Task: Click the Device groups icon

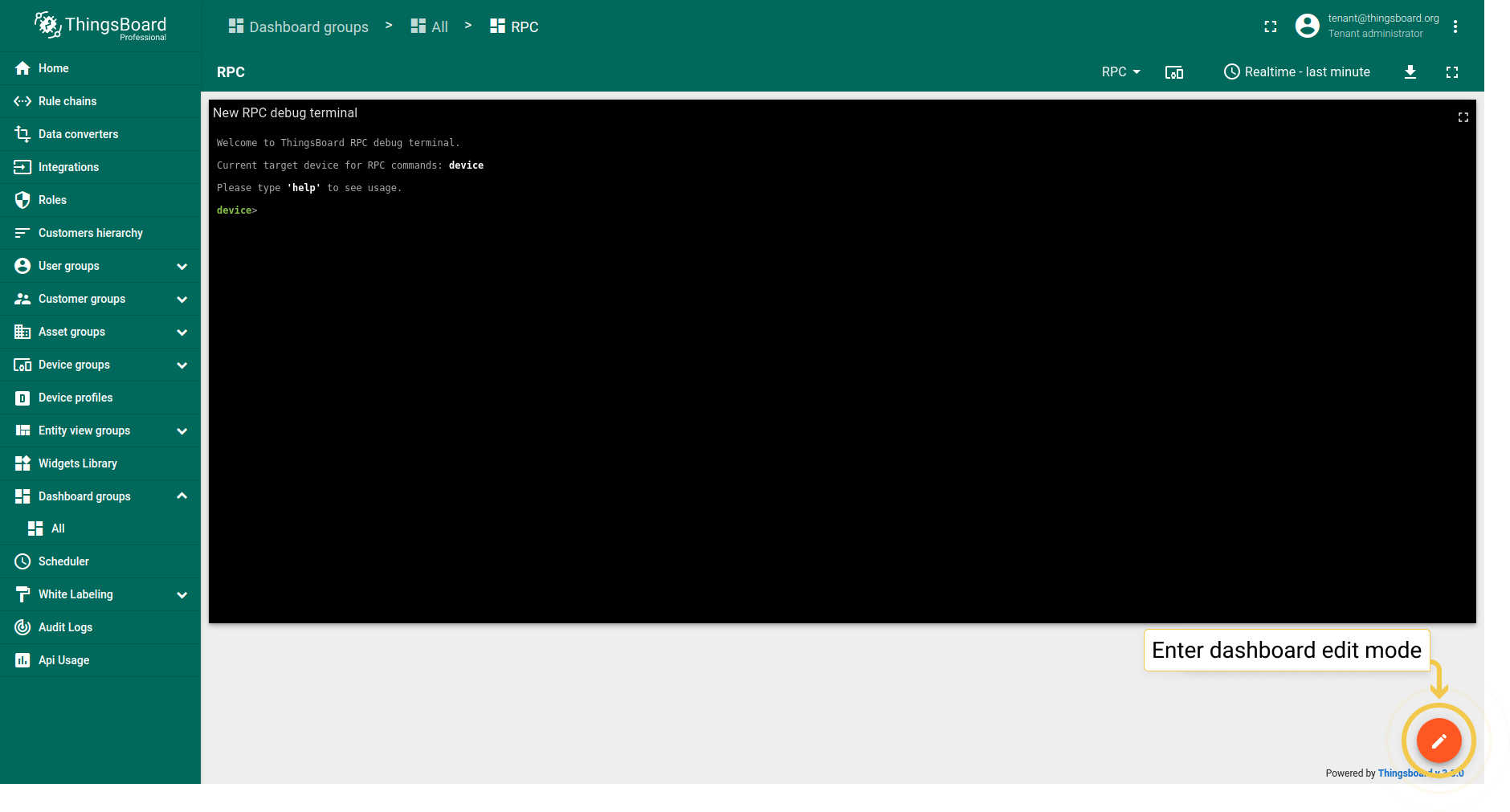Action: [22, 365]
